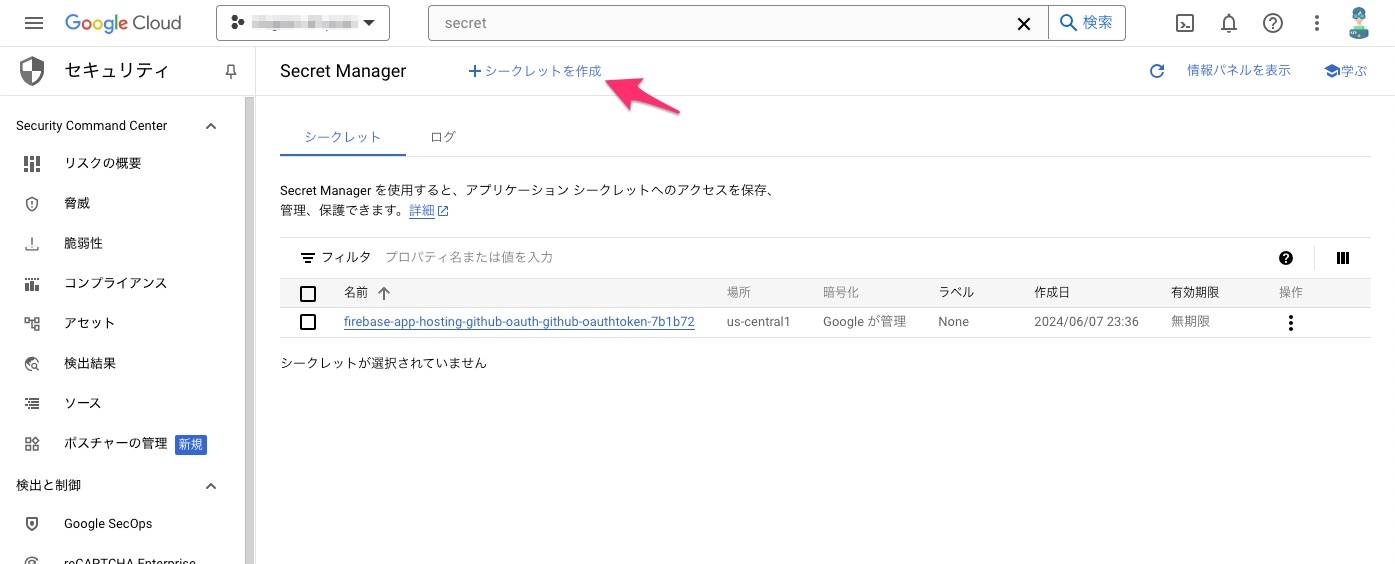Click シークレットを作成 to create a secret
The width and height of the screenshot is (1395, 564).
coord(535,71)
